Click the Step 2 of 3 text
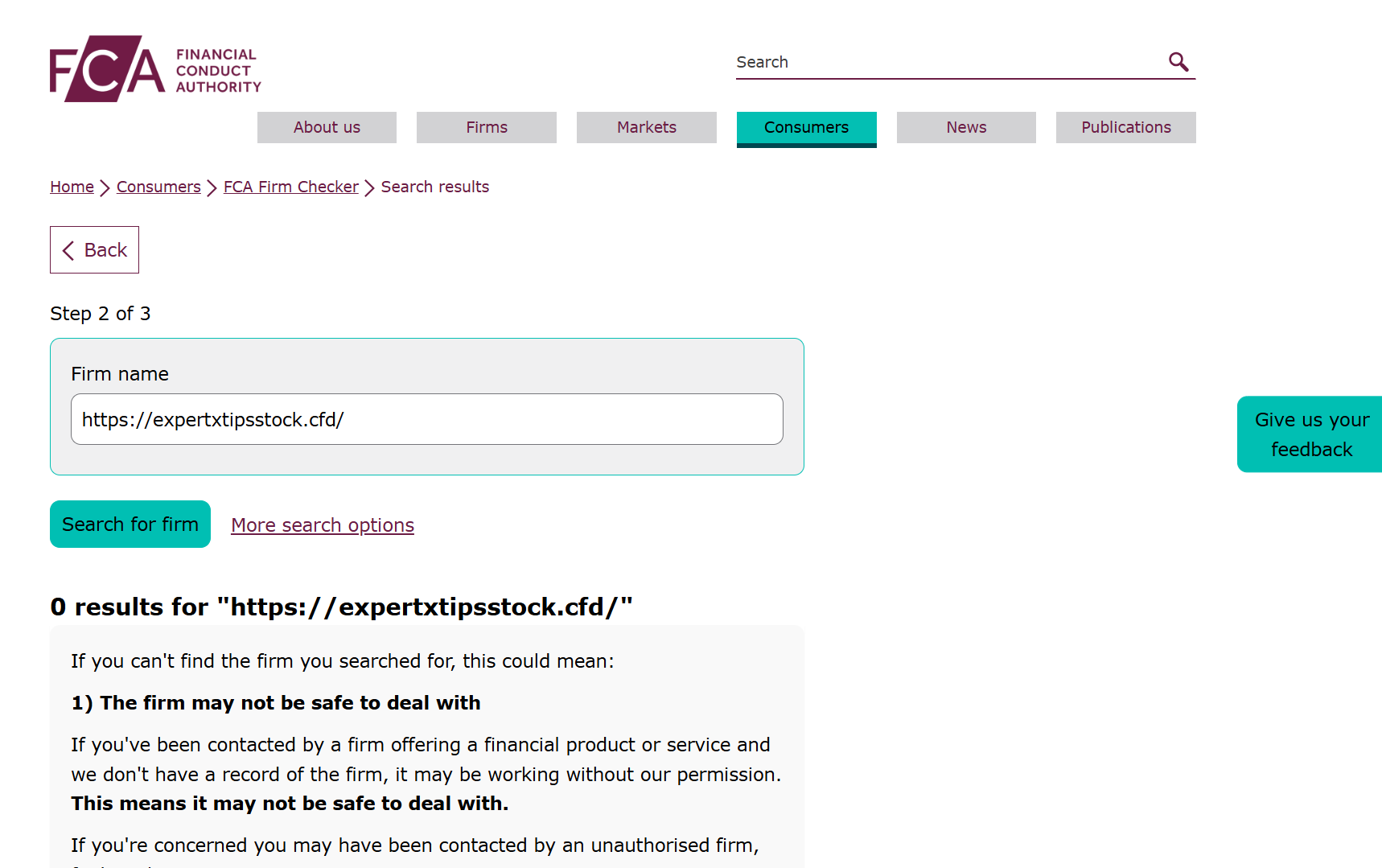The height and width of the screenshot is (868, 1382). click(x=101, y=314)
